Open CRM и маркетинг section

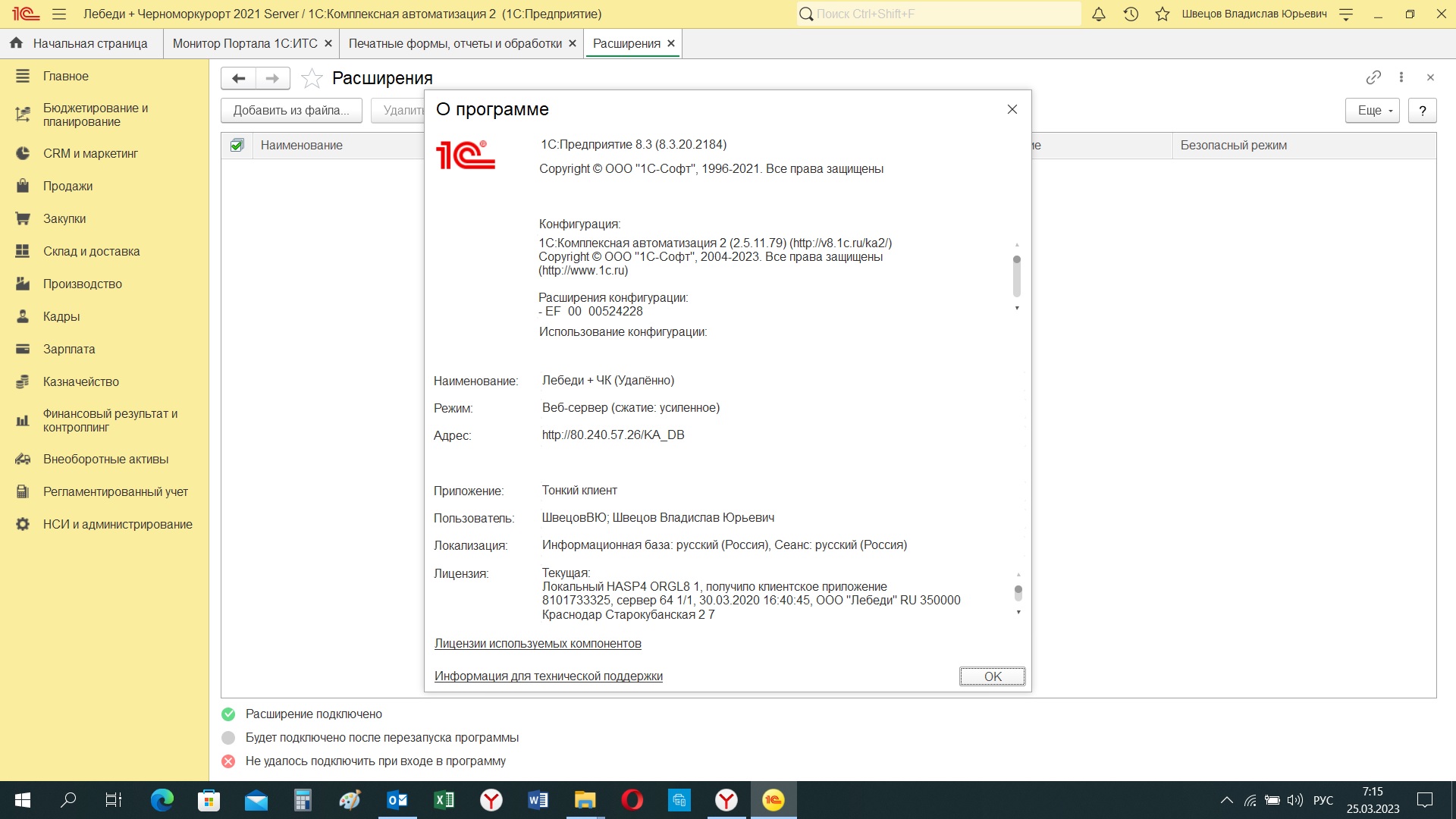(x=90, y=153)
